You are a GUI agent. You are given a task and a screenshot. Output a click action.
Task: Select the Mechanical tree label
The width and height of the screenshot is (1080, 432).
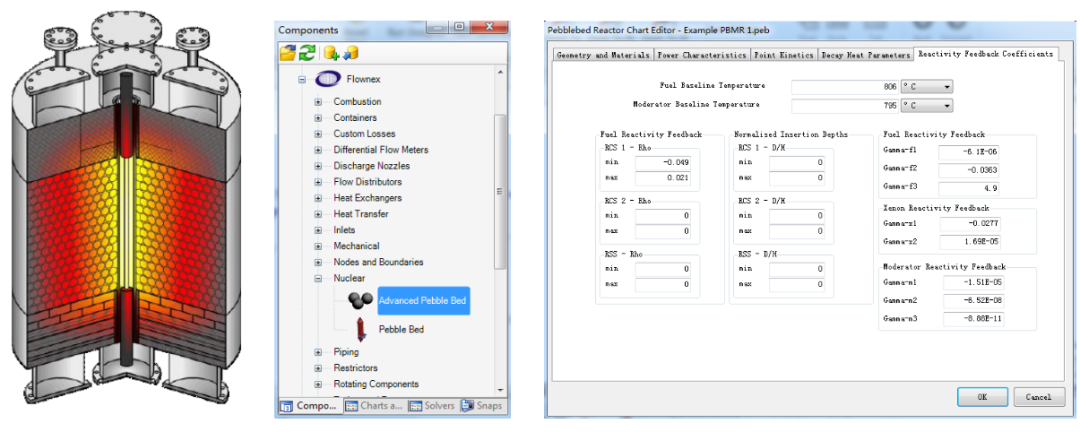[x=356, y=246]
